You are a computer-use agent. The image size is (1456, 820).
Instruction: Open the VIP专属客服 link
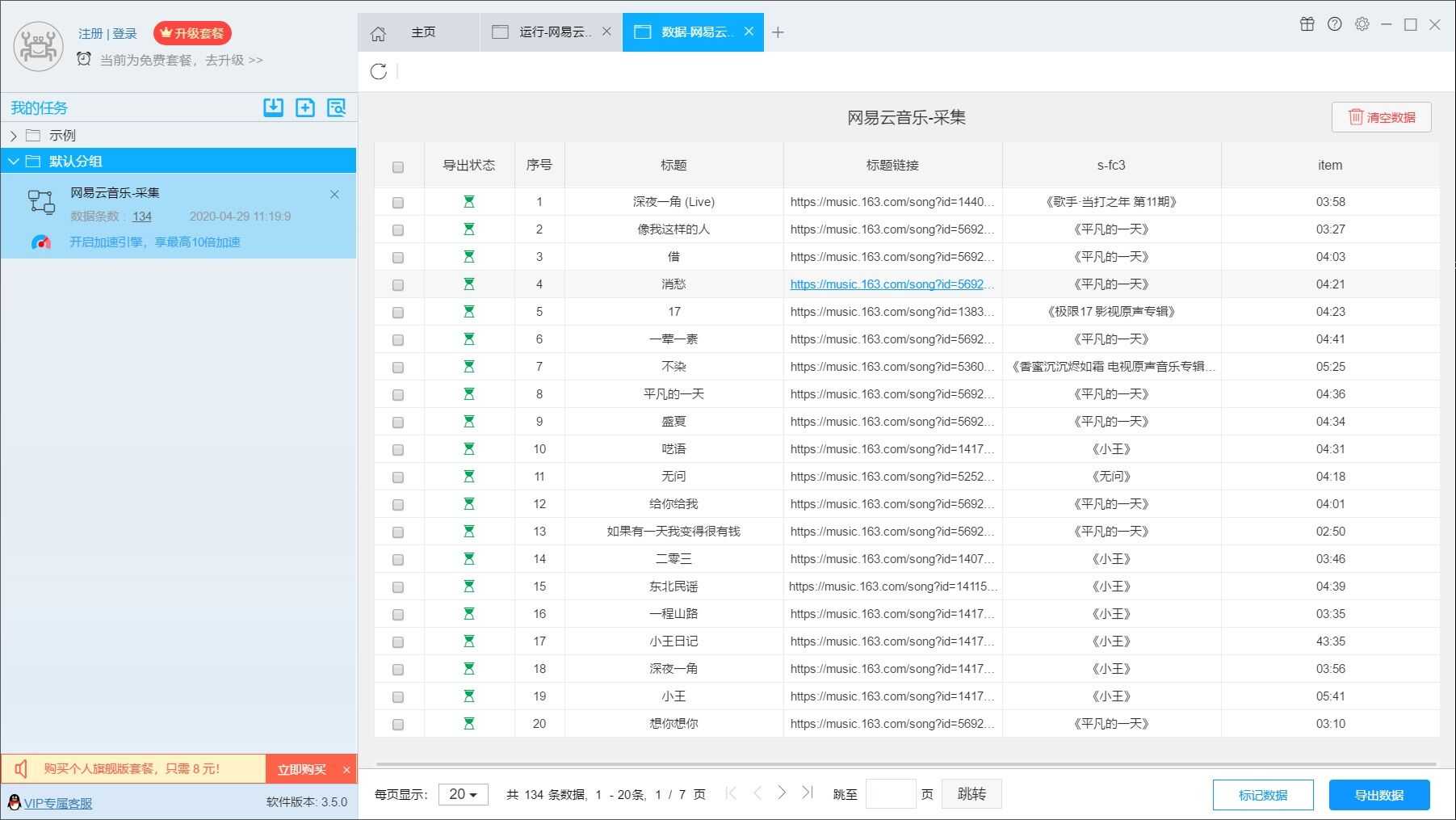(58, 803)
